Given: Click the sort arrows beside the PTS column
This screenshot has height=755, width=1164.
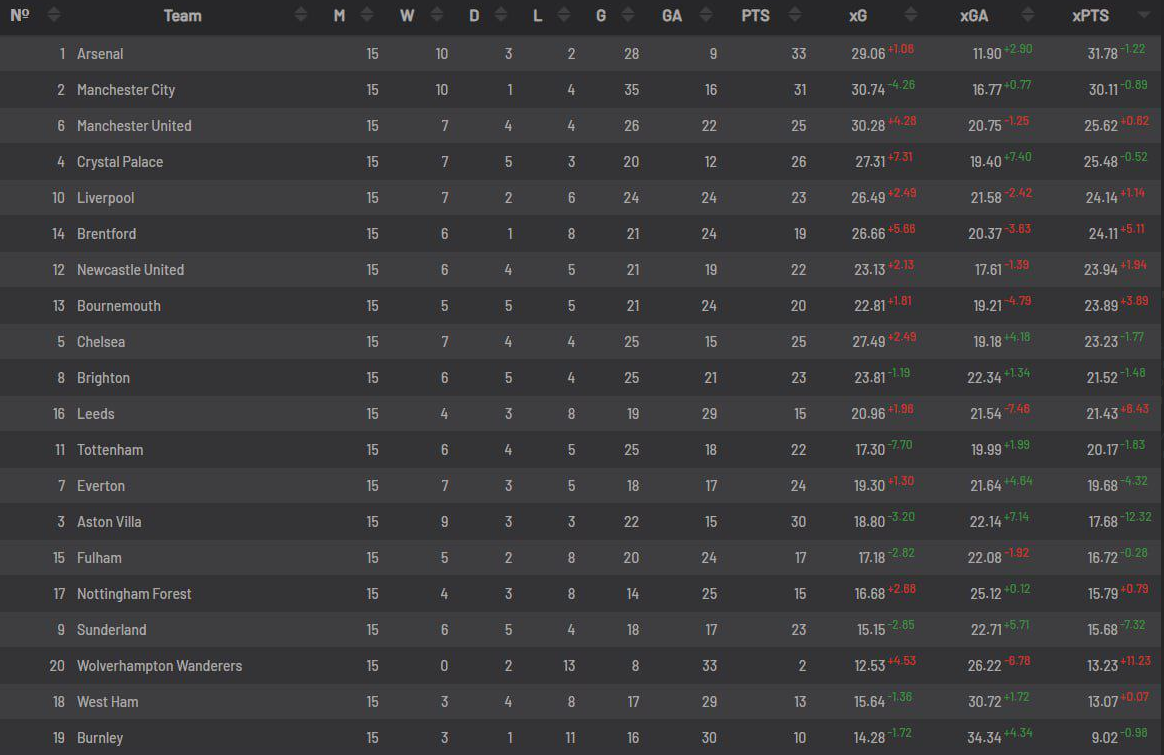Looking at the screenshot, I should pyautogui.click(x=795, y=15).
